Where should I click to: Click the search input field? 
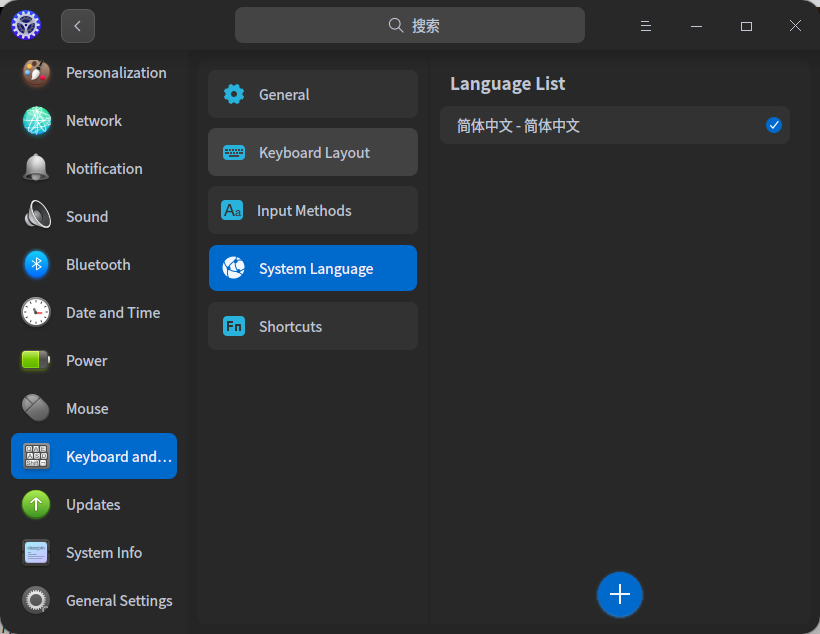(x=410, y=26)
